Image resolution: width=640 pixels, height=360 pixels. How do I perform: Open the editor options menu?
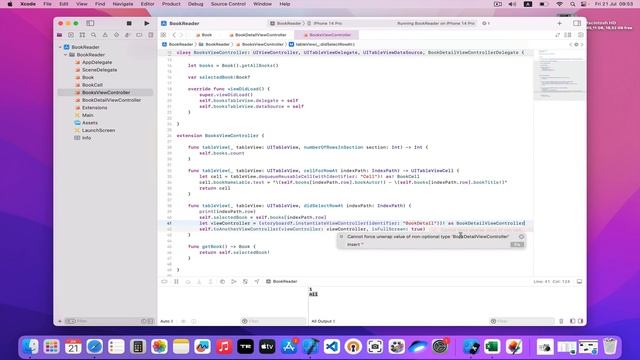[x=568, y=35]
